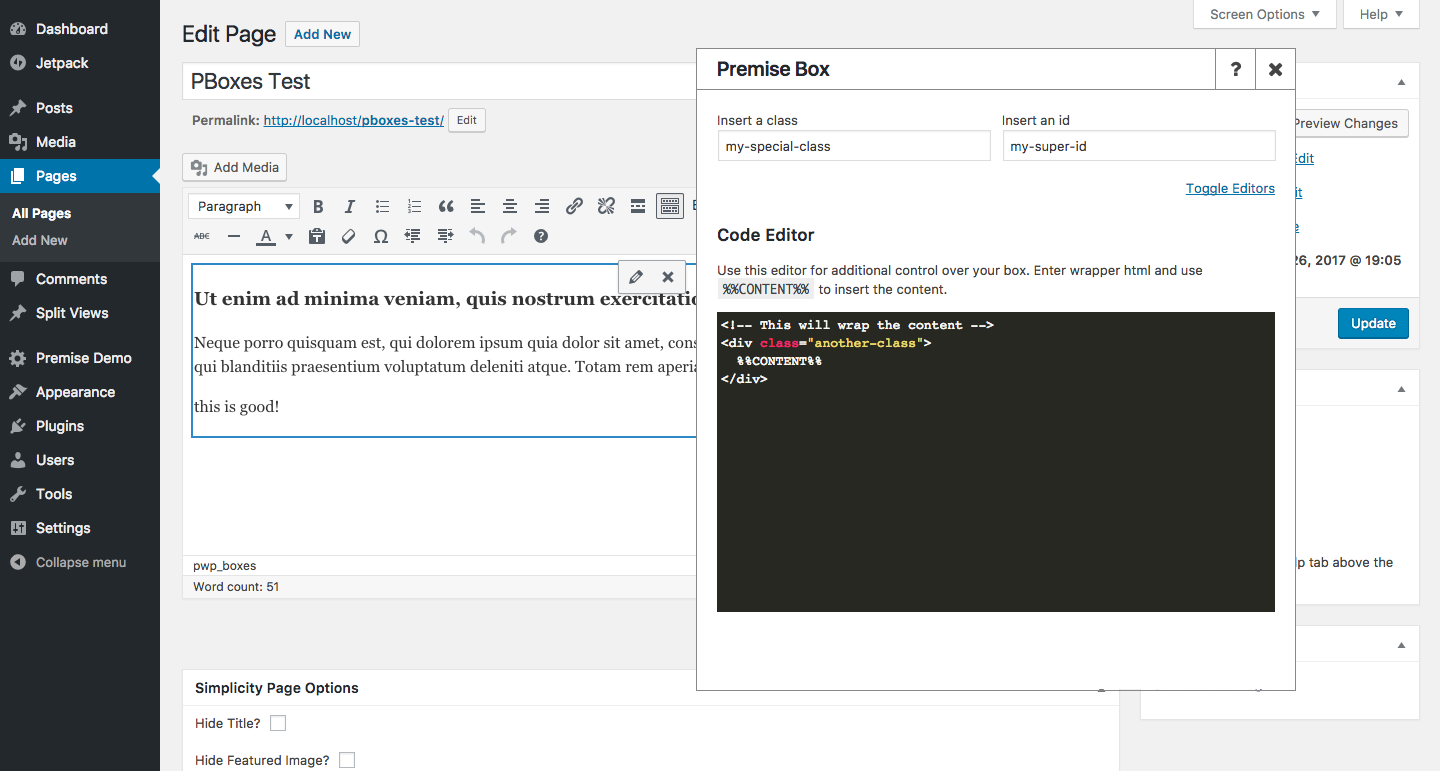The height and width of the screenshot is (771, 1440).
Task: Open the text color picker arrow
Action: click(x=289, y=237)
